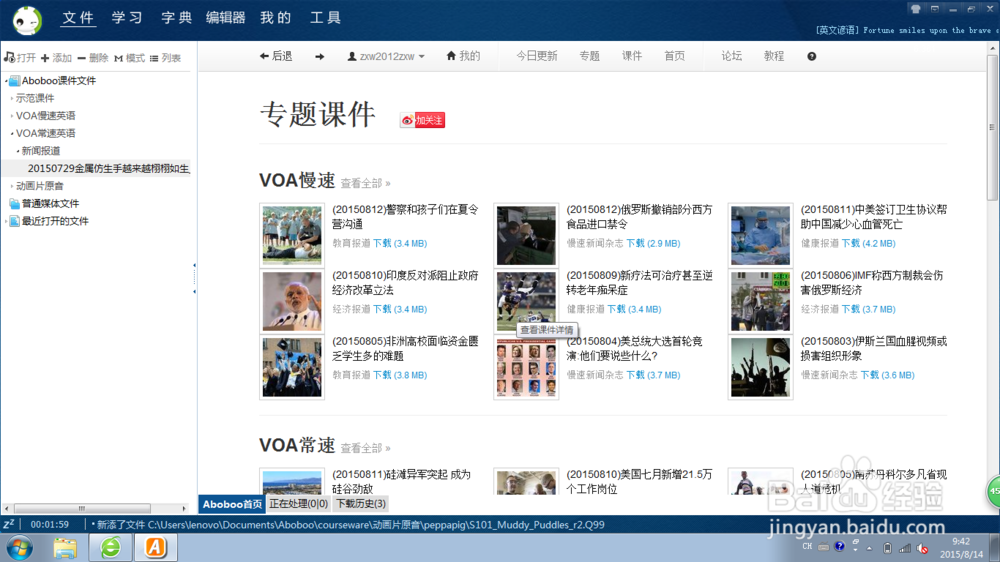
Task: Open the 教程 link
Action: tap(774, 56)
